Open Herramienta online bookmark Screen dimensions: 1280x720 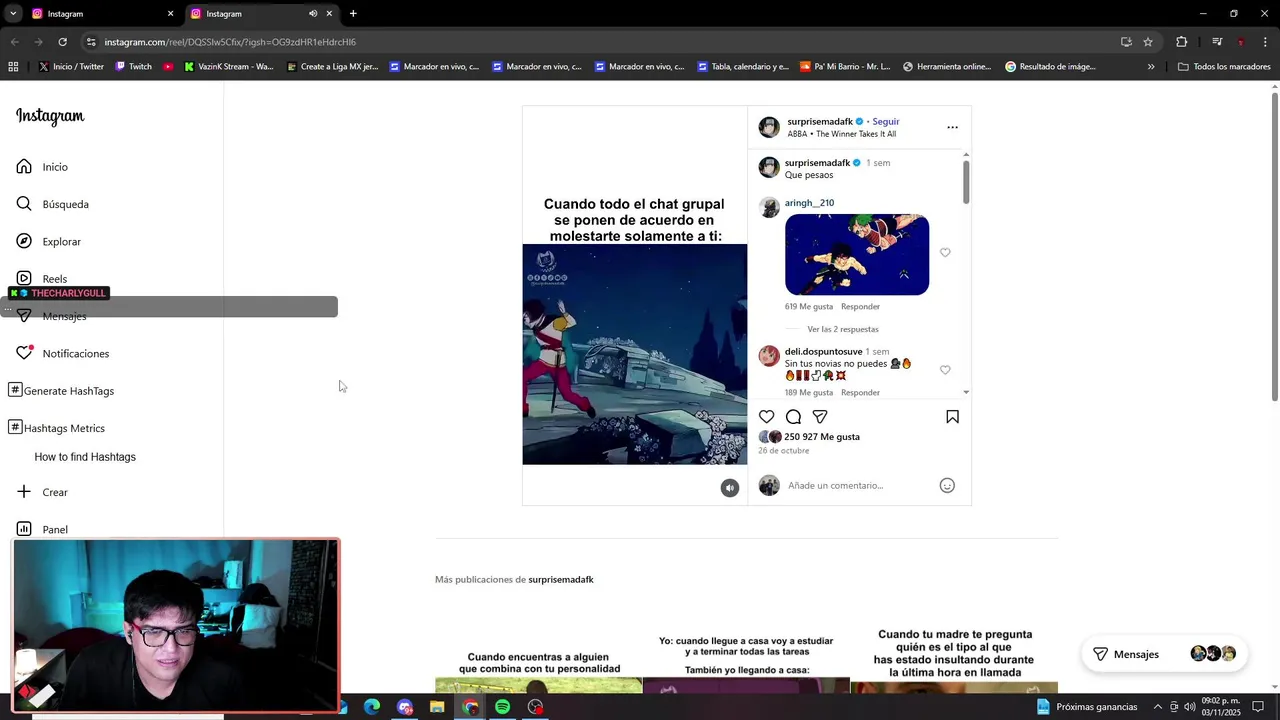(947, 67)
